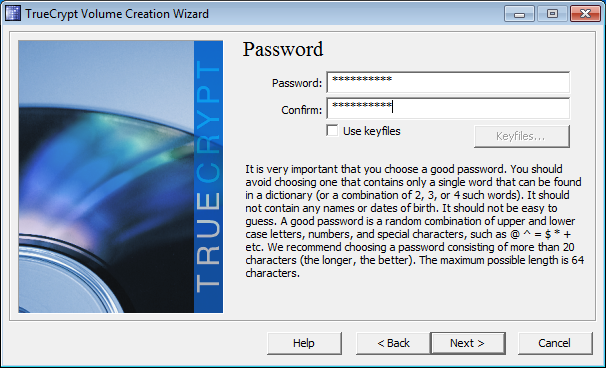Click the large 'Password' heading
The width and height of the screenshot is (606, 368).
(x=283, y=49)
